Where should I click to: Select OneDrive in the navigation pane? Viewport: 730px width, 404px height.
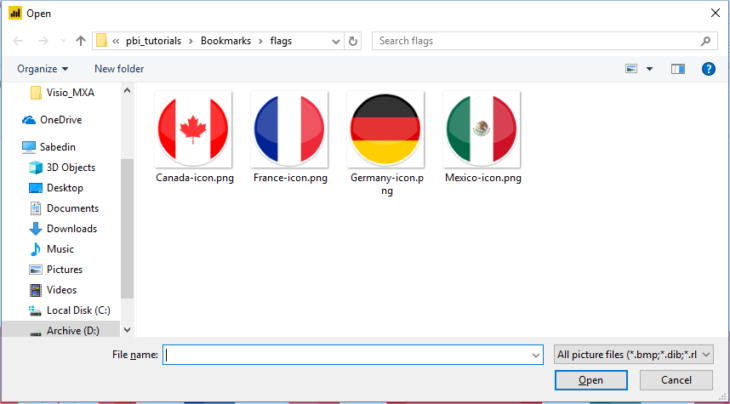(x=52, y=120)
